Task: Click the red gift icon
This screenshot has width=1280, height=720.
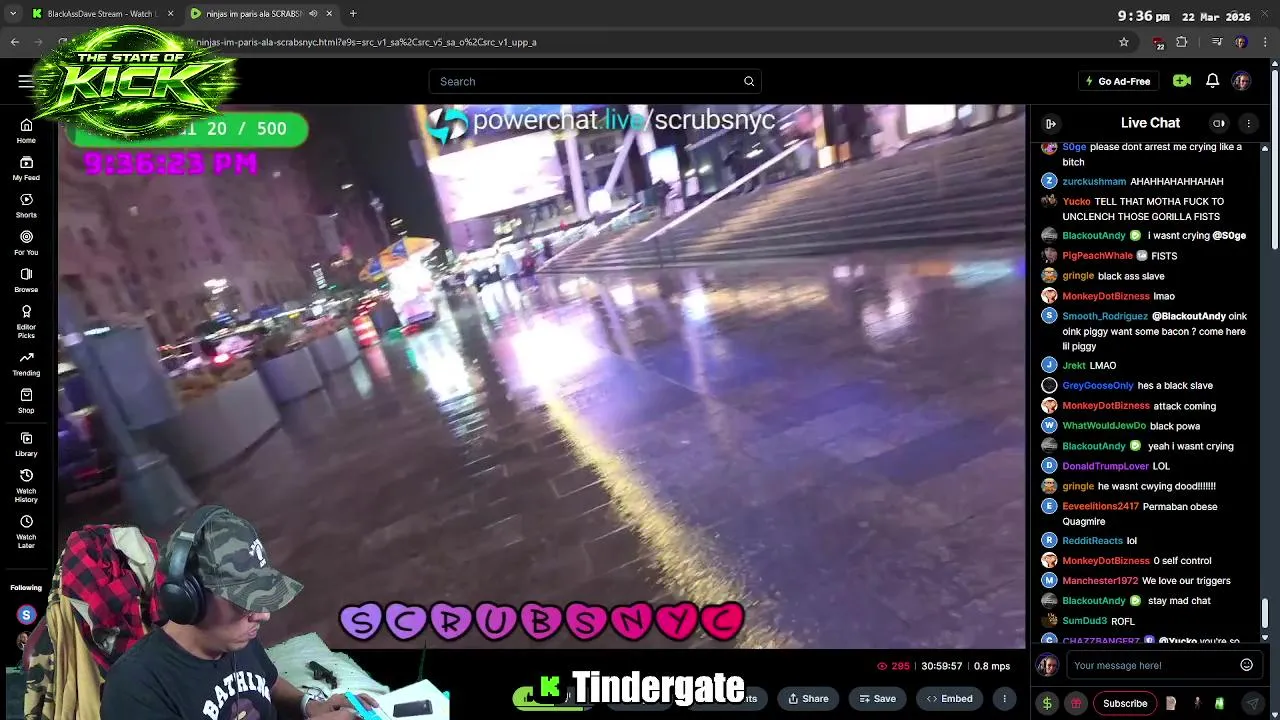Action: 1076,703
